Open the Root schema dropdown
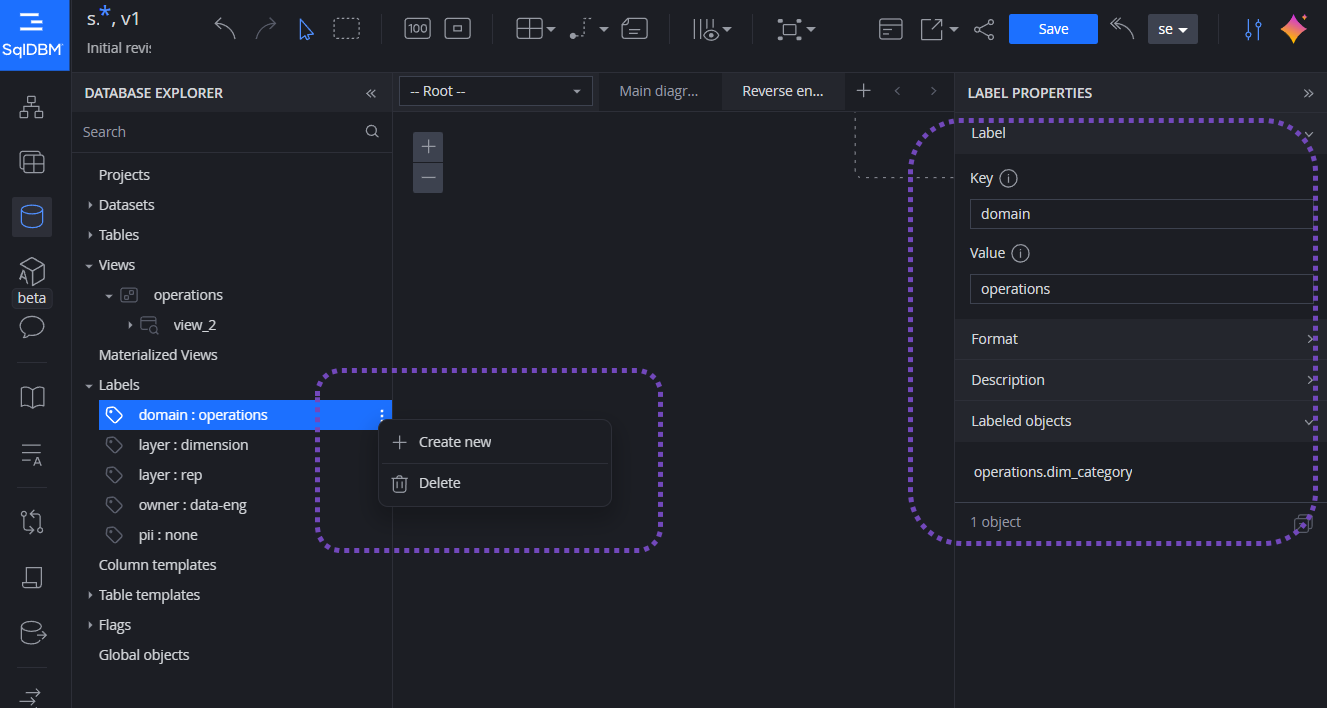 point(495,91)
